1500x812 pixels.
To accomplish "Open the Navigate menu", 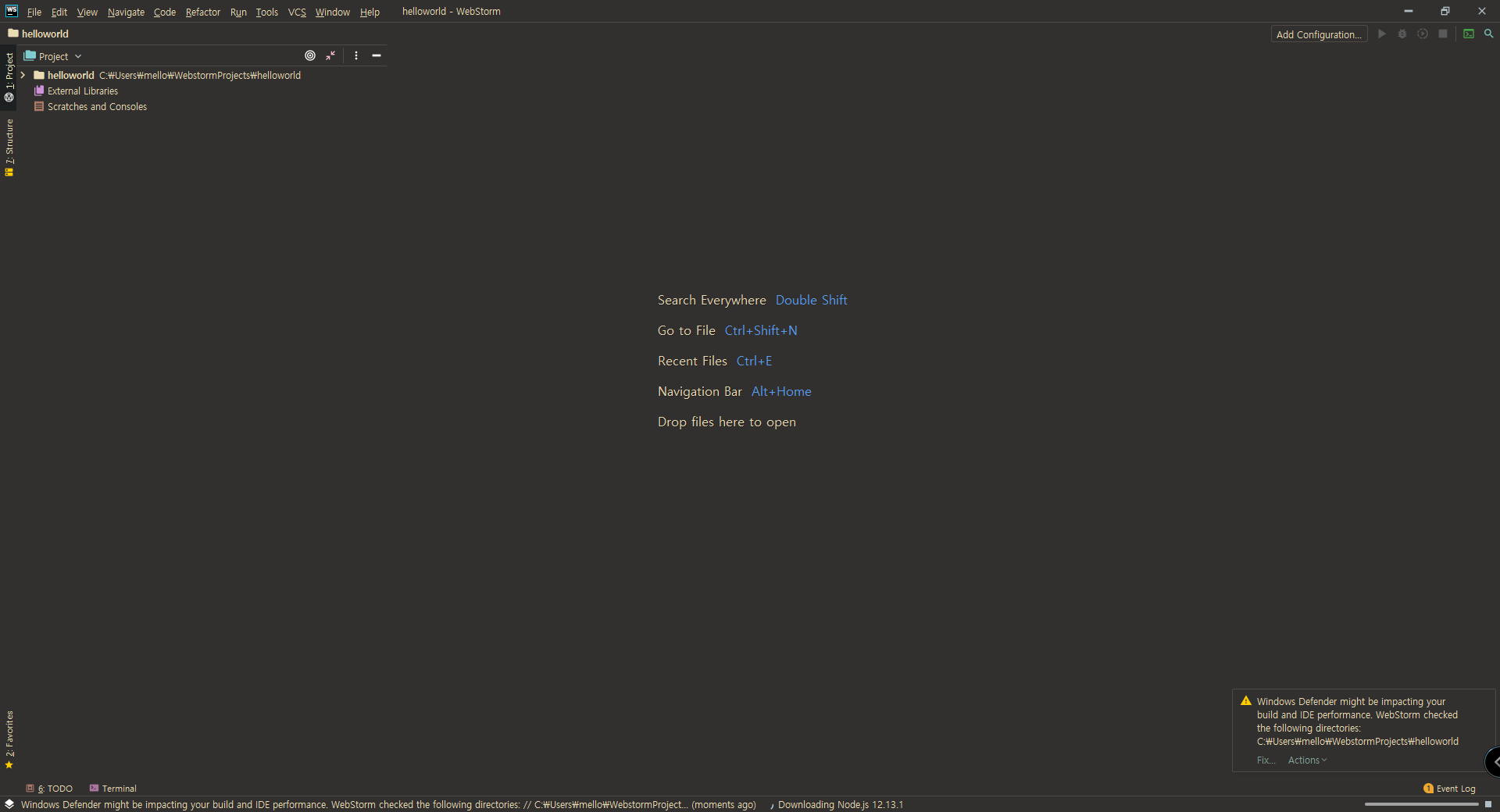I will coord(126,12).
